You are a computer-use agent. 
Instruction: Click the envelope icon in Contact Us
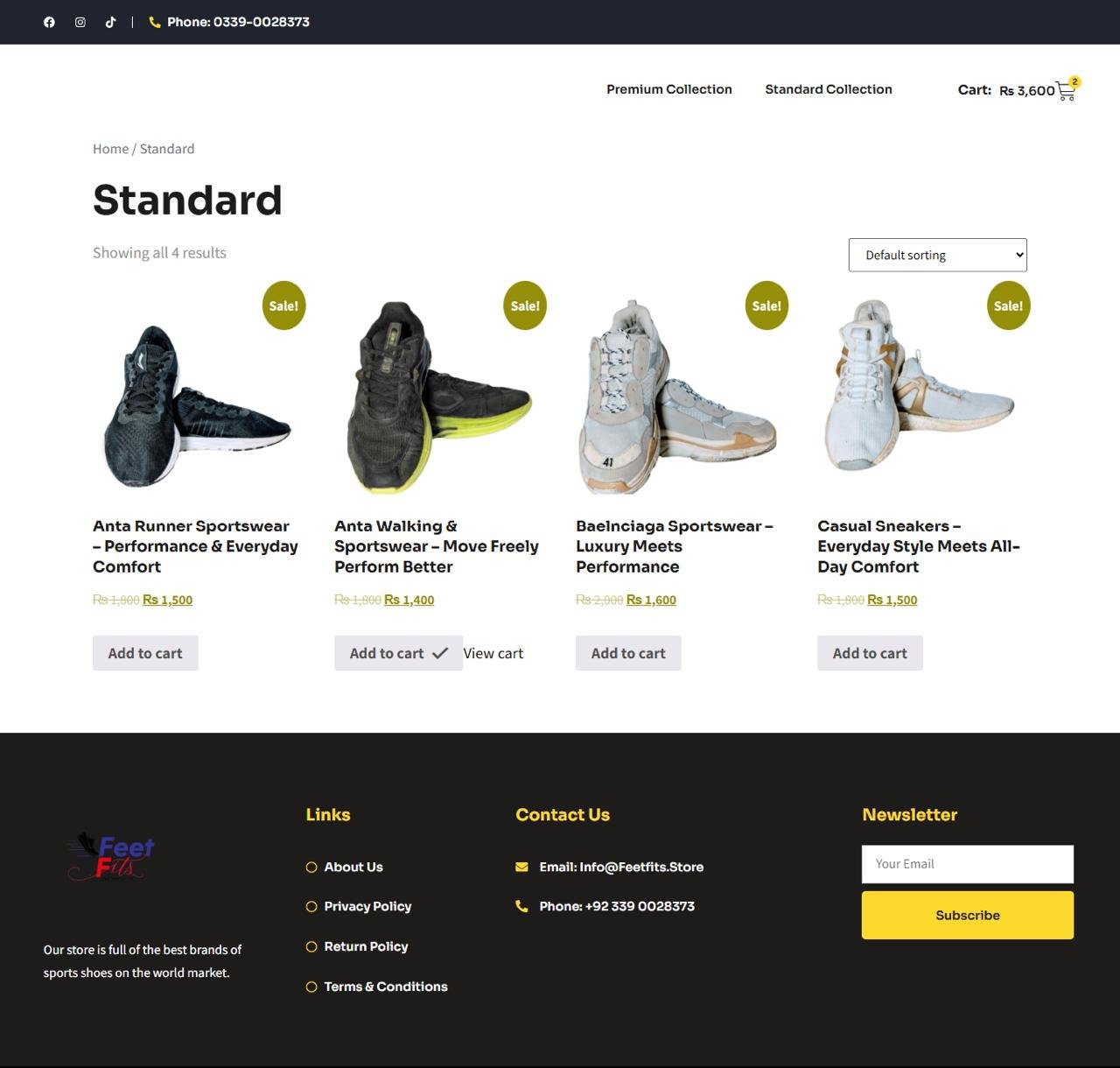coord(521,867)
